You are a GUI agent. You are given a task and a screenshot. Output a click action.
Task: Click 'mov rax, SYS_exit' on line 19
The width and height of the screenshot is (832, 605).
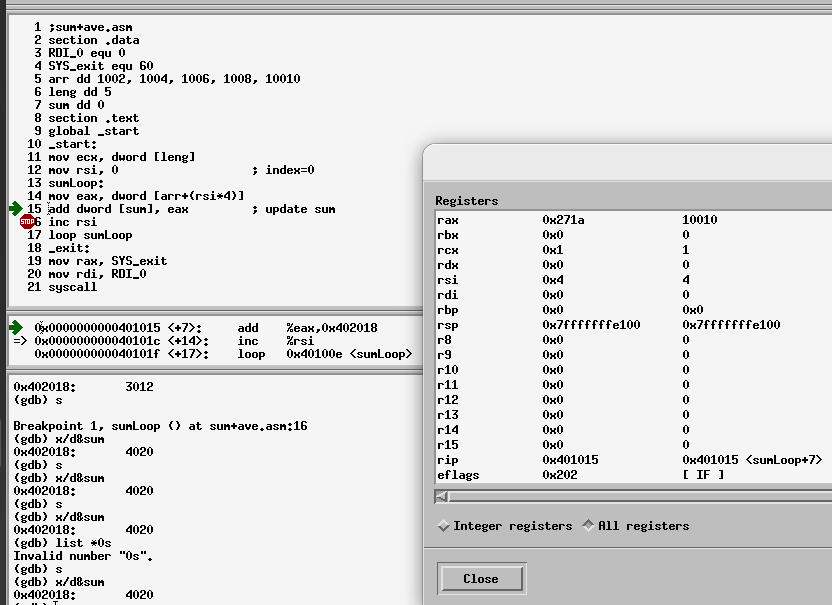pyautogui.click(x=108, y=261)
